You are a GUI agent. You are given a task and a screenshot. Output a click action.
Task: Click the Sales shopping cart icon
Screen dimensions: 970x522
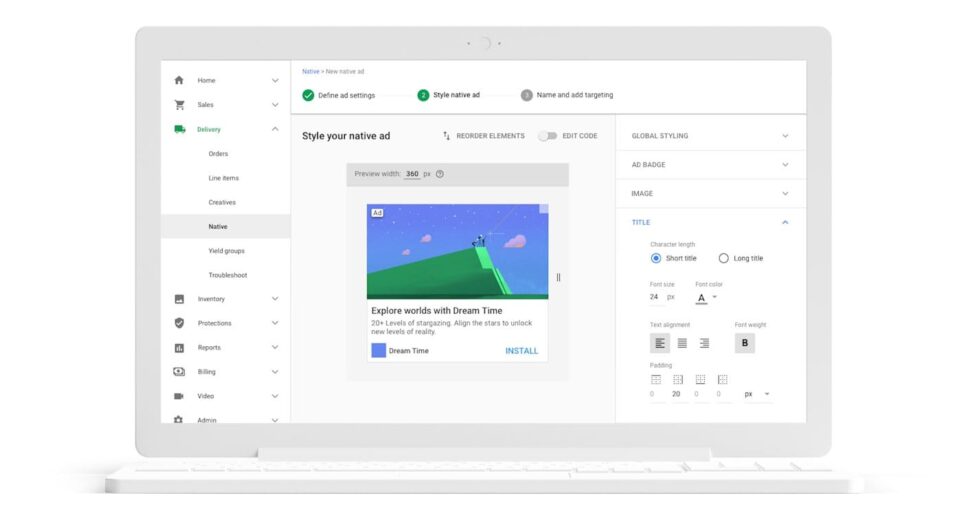point(179,104)
